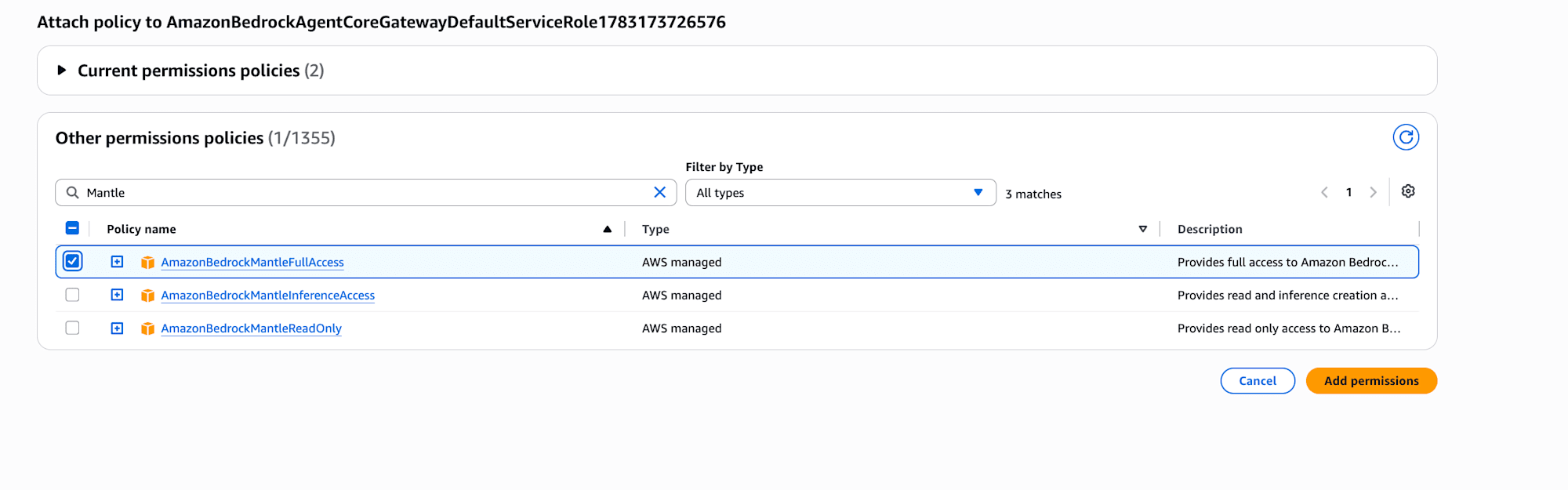
Task: Toggle the select-all header checkbox
Action: pyautogui.click(x=72, y=228)
